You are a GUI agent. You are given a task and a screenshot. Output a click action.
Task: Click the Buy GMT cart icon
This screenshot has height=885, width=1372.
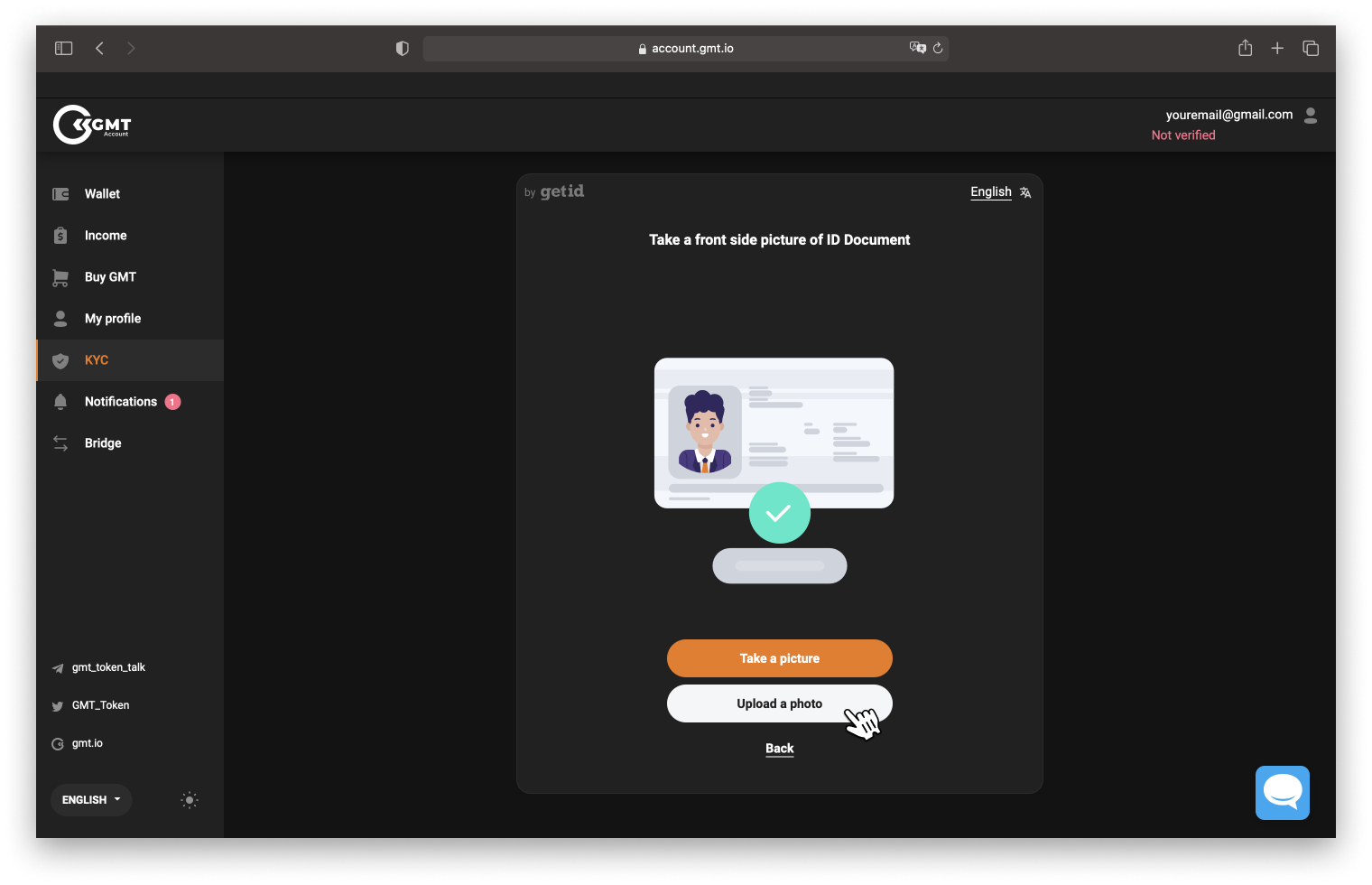coord(60,277)
